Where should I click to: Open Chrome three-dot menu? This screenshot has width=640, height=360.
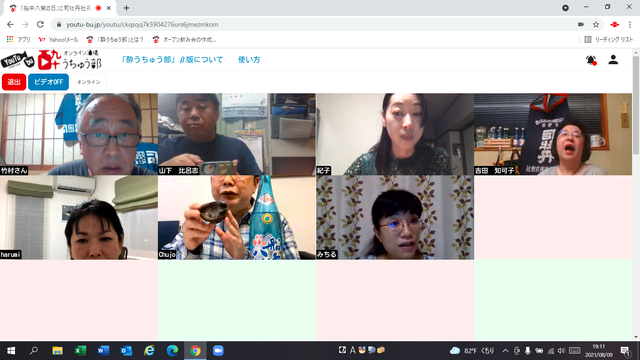[630, 24]
